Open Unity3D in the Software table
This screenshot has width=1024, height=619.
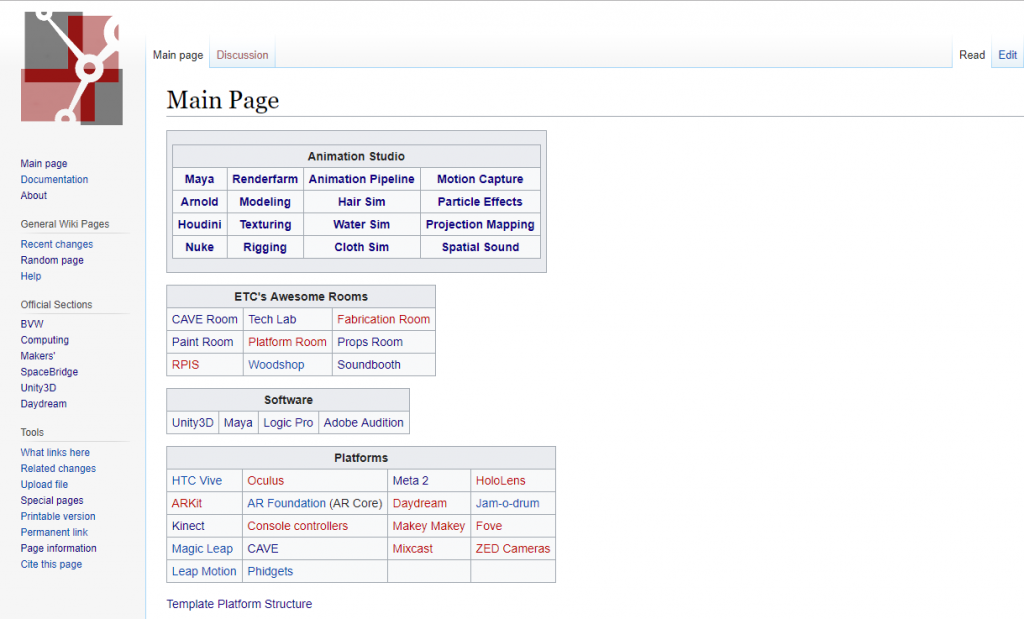(x=193, y=422)
